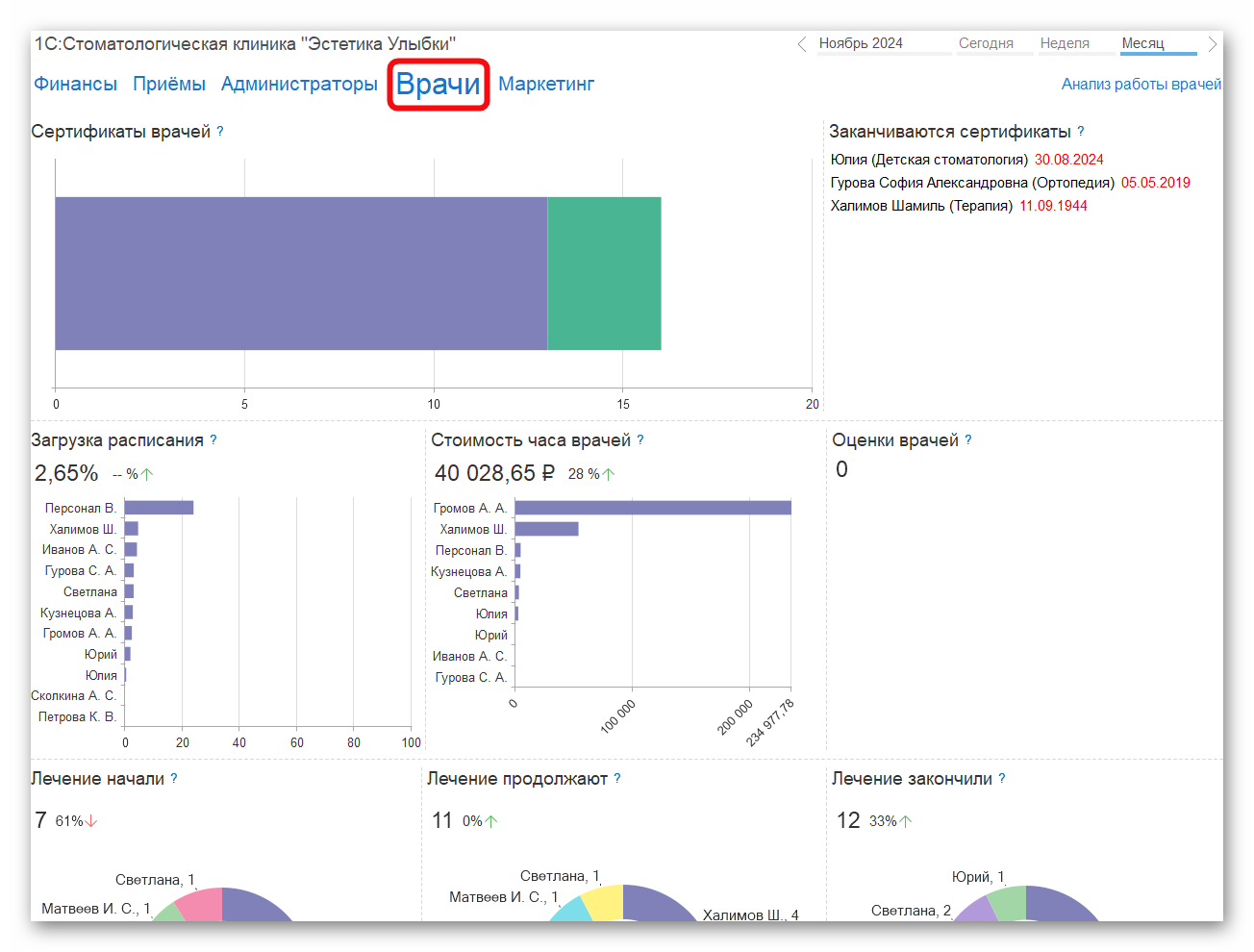The image size is (1254, 952).
Task: Click the count 11 under Лечение продолжают
Action: click(x=442, y=820)
